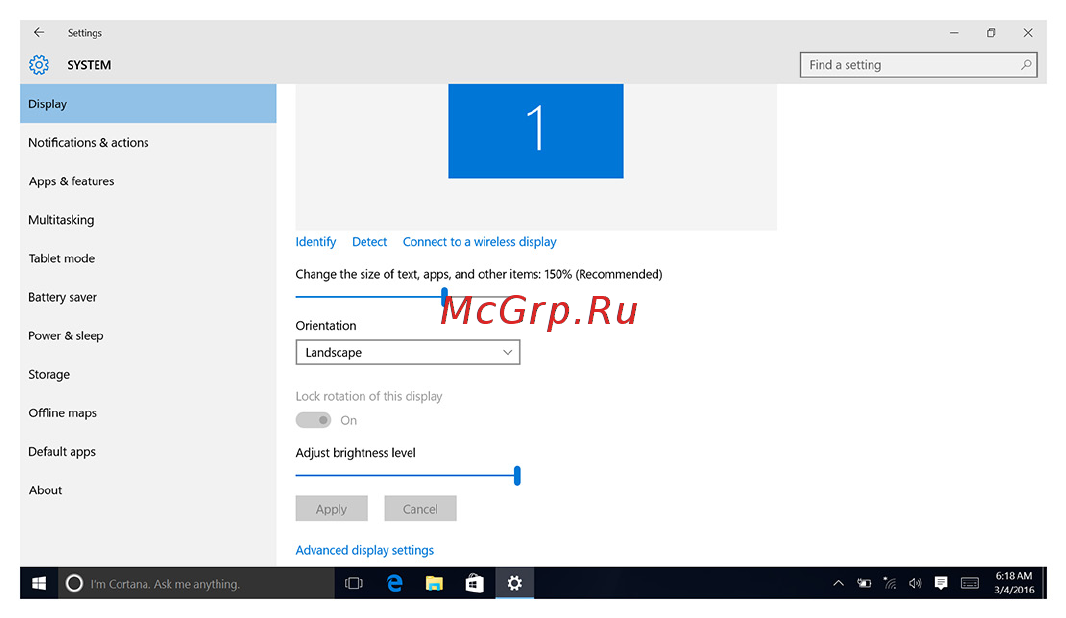This screenshot has height=618, width=1066.
Task: Open File Explorer from the taskbar
Action: pyautogui.click(x=434, y=583)
